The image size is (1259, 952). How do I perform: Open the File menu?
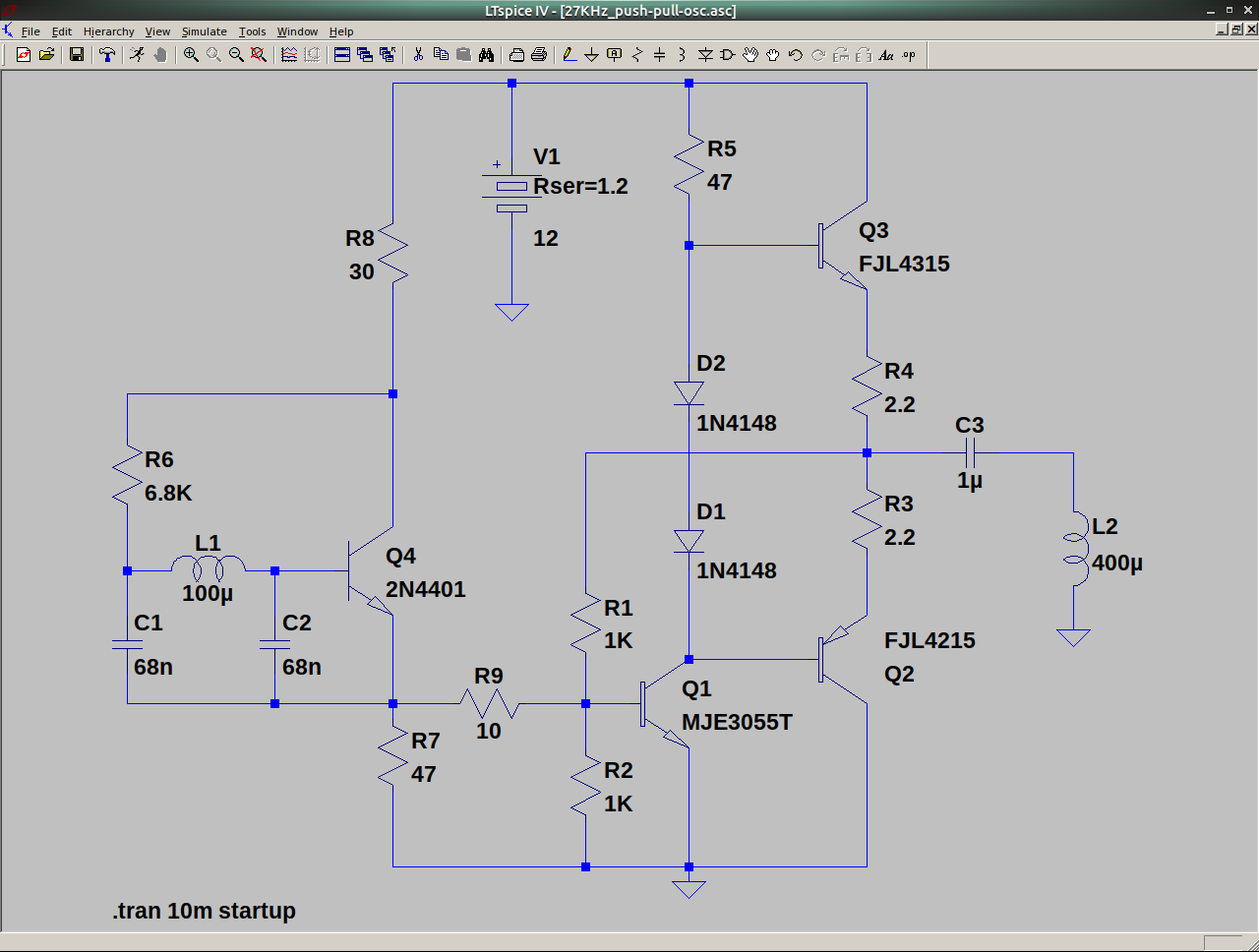pyautogui.click(x=30, y=31)
